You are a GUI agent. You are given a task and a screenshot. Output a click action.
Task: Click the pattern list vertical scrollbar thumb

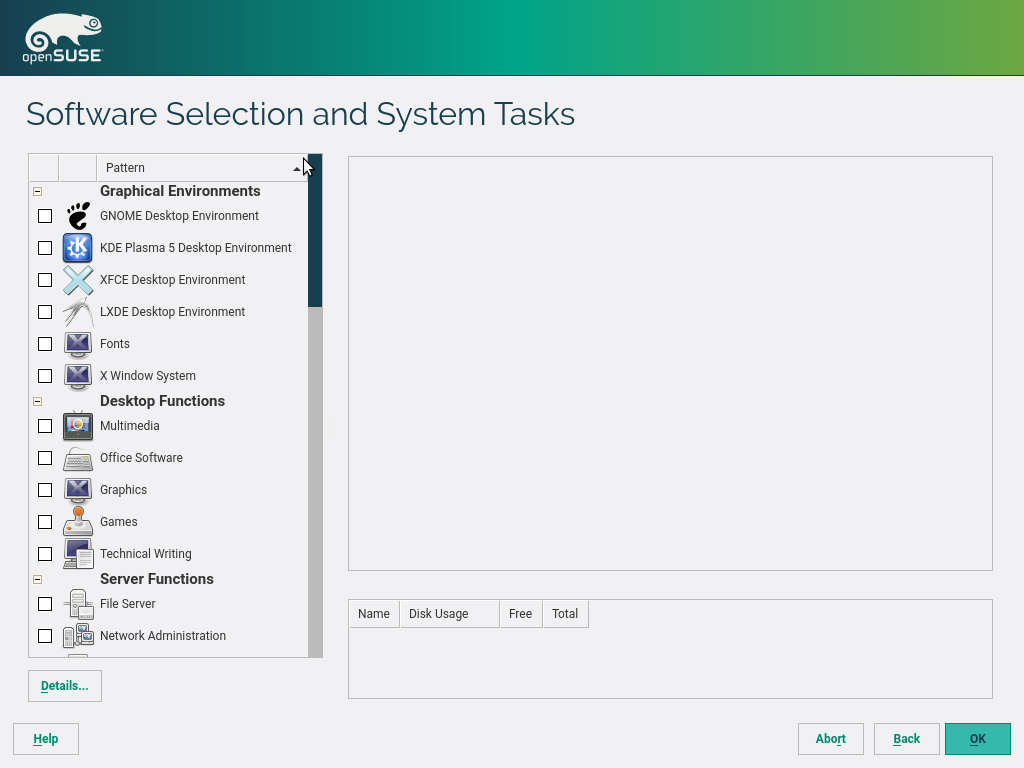[315, 231]
